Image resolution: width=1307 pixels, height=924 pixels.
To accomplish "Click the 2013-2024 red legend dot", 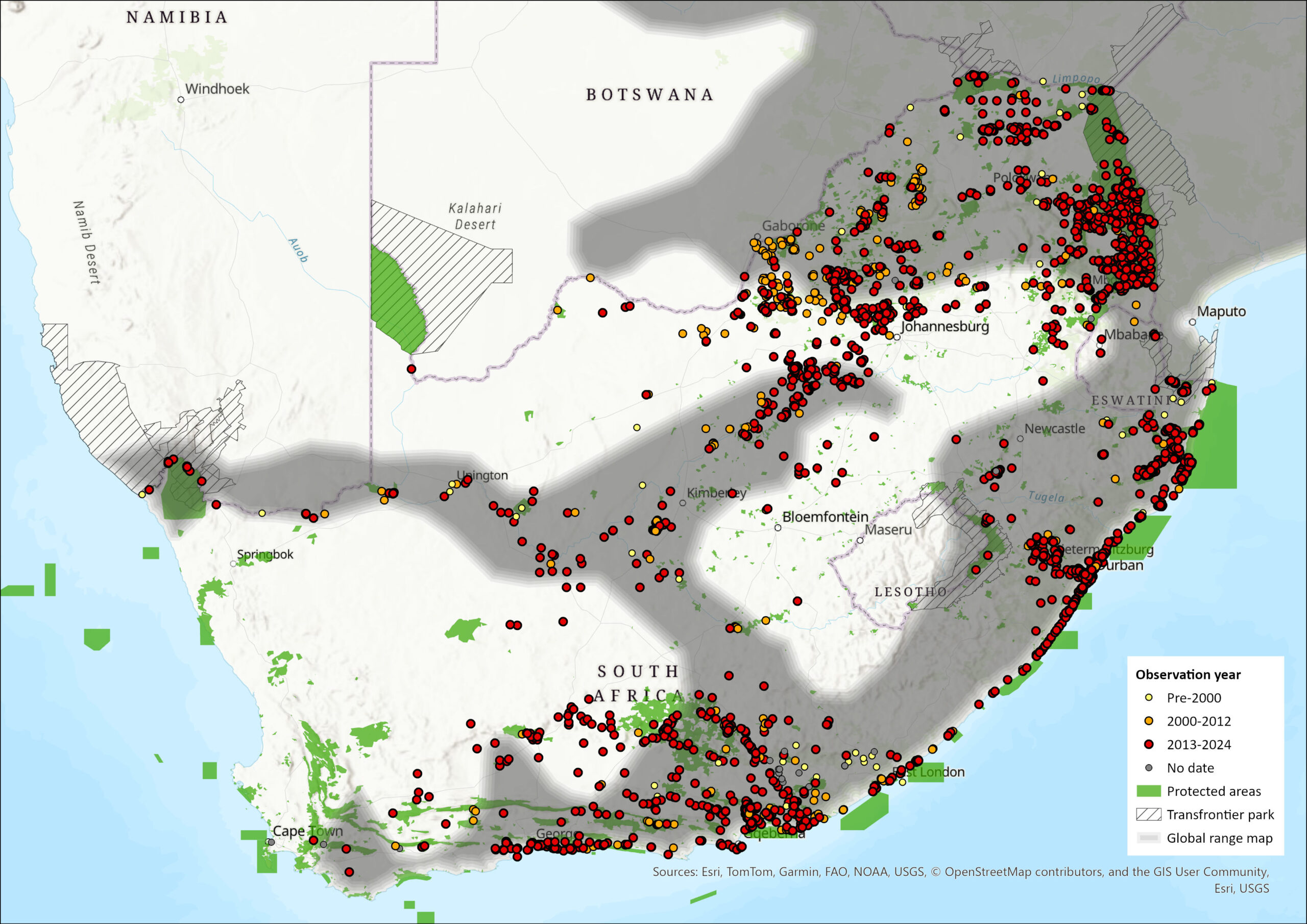I will (1149, 744).
